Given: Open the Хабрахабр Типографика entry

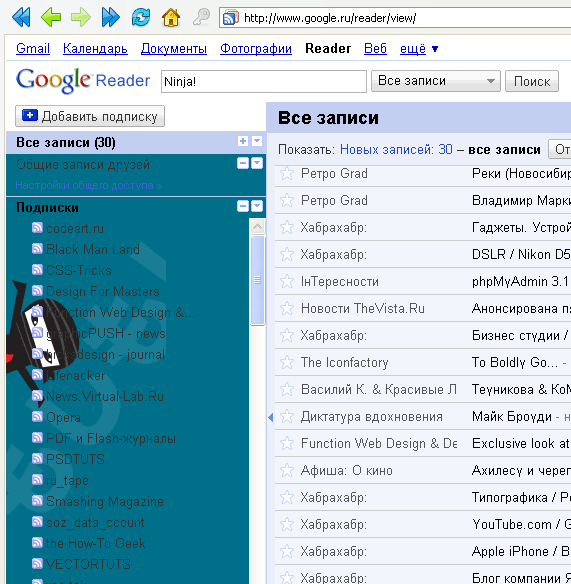Looking at the screenshot, I should point(423,497).
